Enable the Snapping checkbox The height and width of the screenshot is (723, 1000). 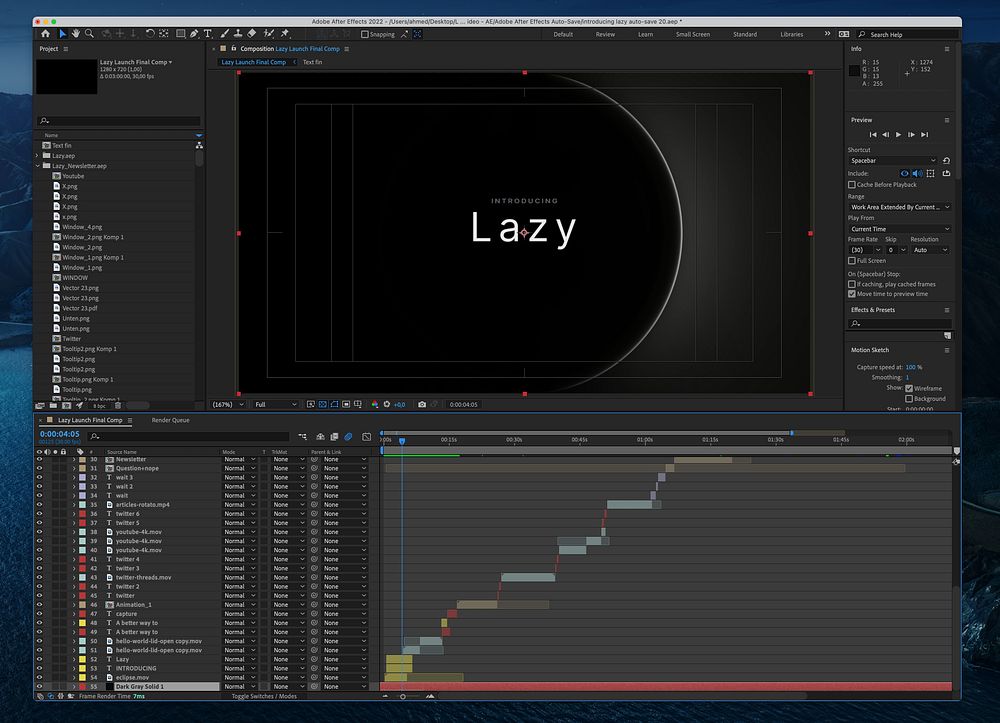click(364, 34)
